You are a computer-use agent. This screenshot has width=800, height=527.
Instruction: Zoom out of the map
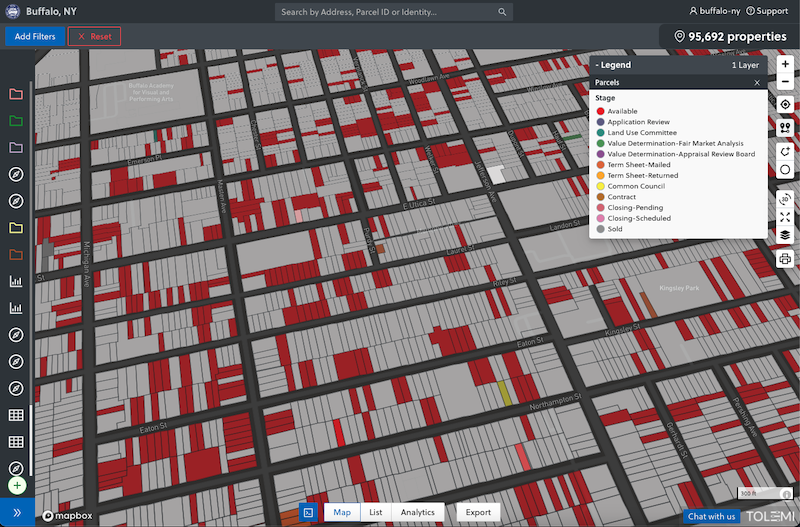click(x=785, y=82)
